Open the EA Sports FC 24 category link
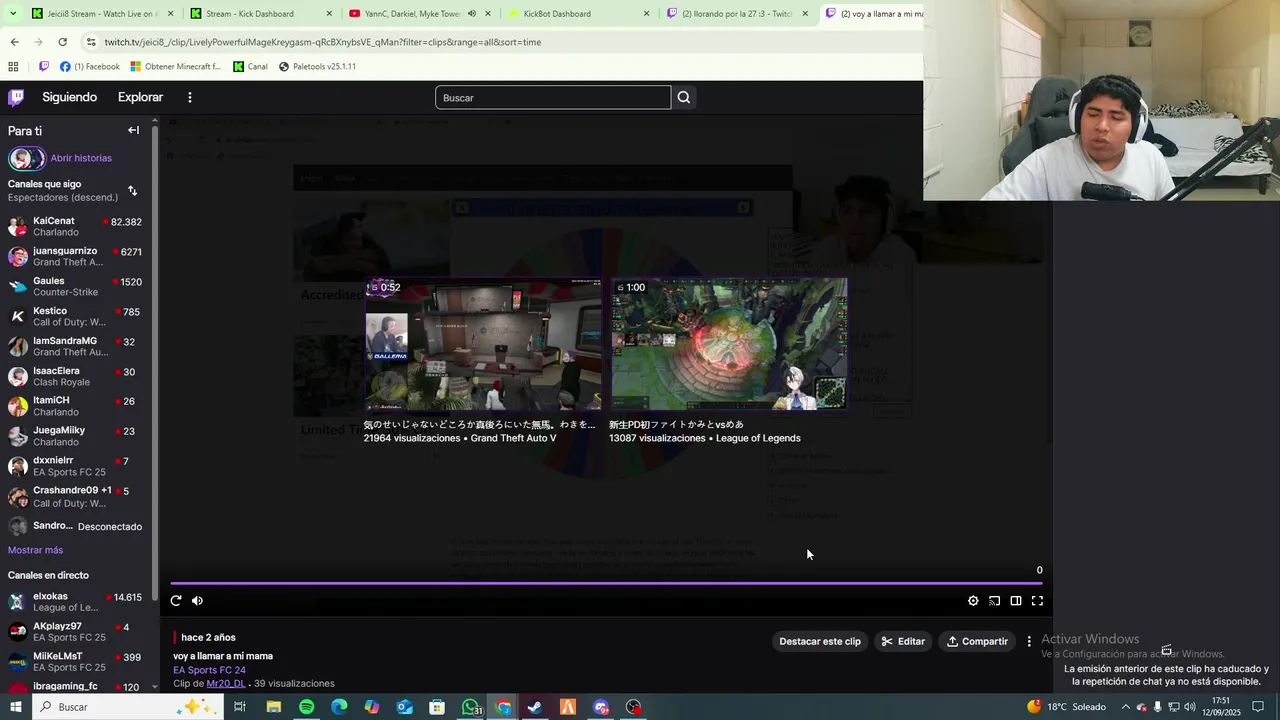 (209, 670)
